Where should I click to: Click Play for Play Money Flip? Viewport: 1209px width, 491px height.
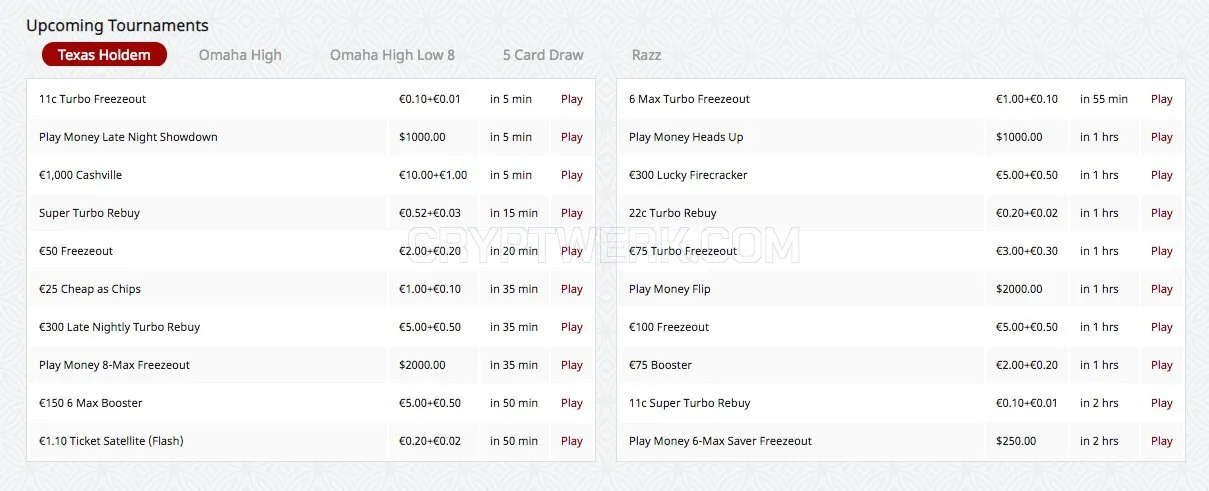(x=1162, y=289)
